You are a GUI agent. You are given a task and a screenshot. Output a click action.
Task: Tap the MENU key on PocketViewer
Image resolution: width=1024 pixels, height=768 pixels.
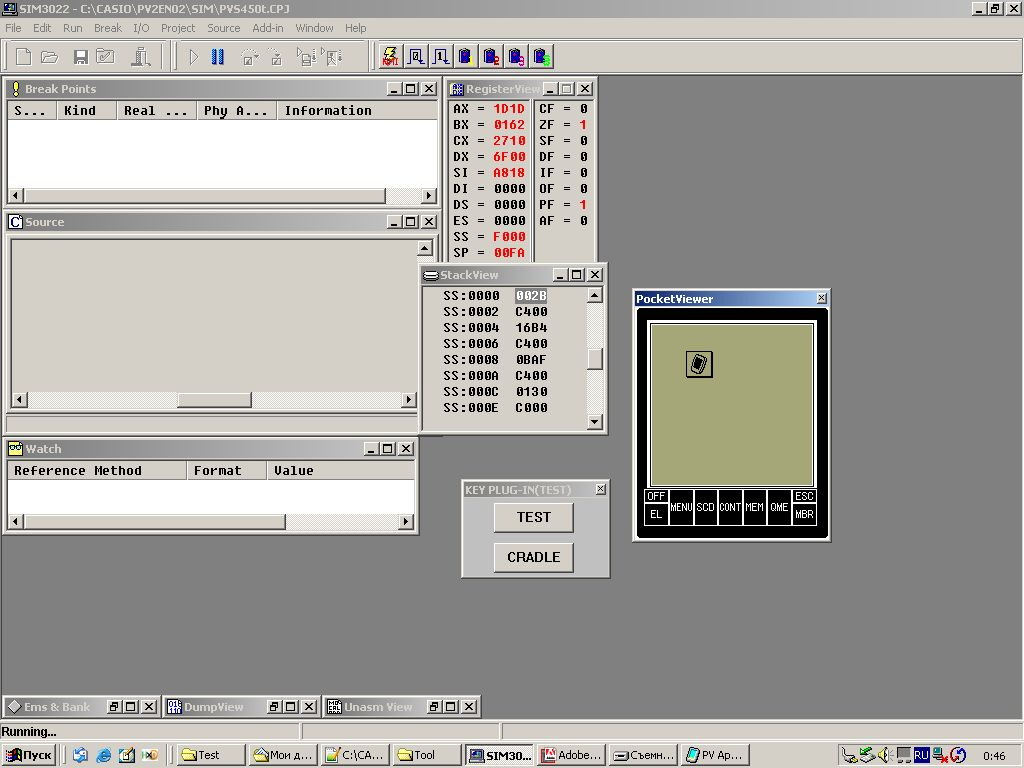[x=680, y=507]
